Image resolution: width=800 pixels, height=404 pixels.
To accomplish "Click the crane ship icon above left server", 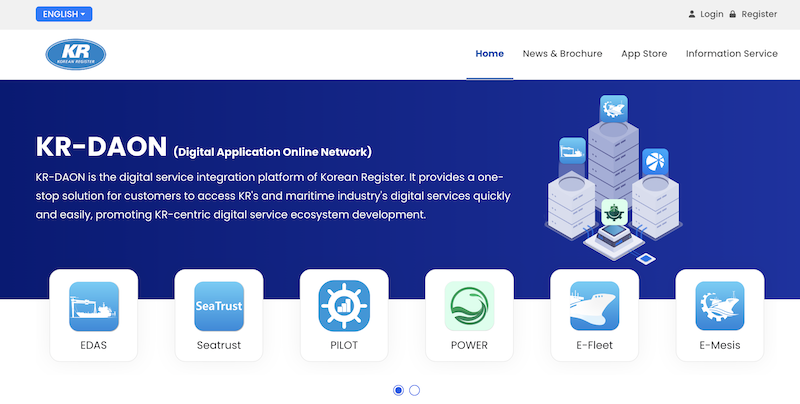I will pos(572,150).
